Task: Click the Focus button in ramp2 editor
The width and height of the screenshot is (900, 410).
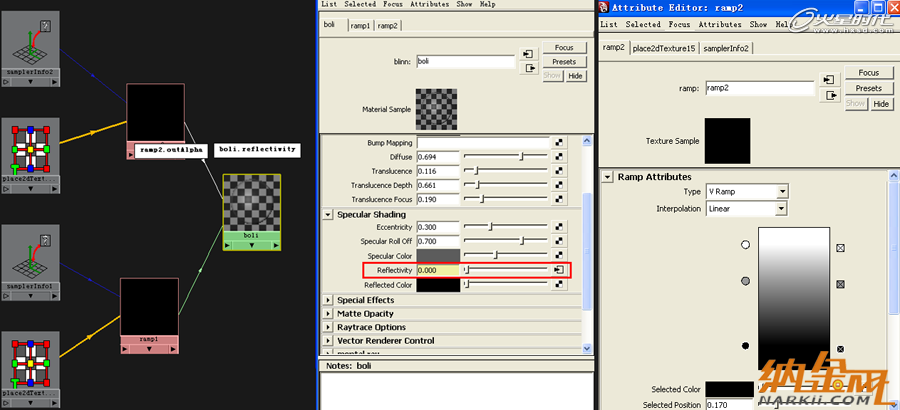Action: (x=868, y=73)
